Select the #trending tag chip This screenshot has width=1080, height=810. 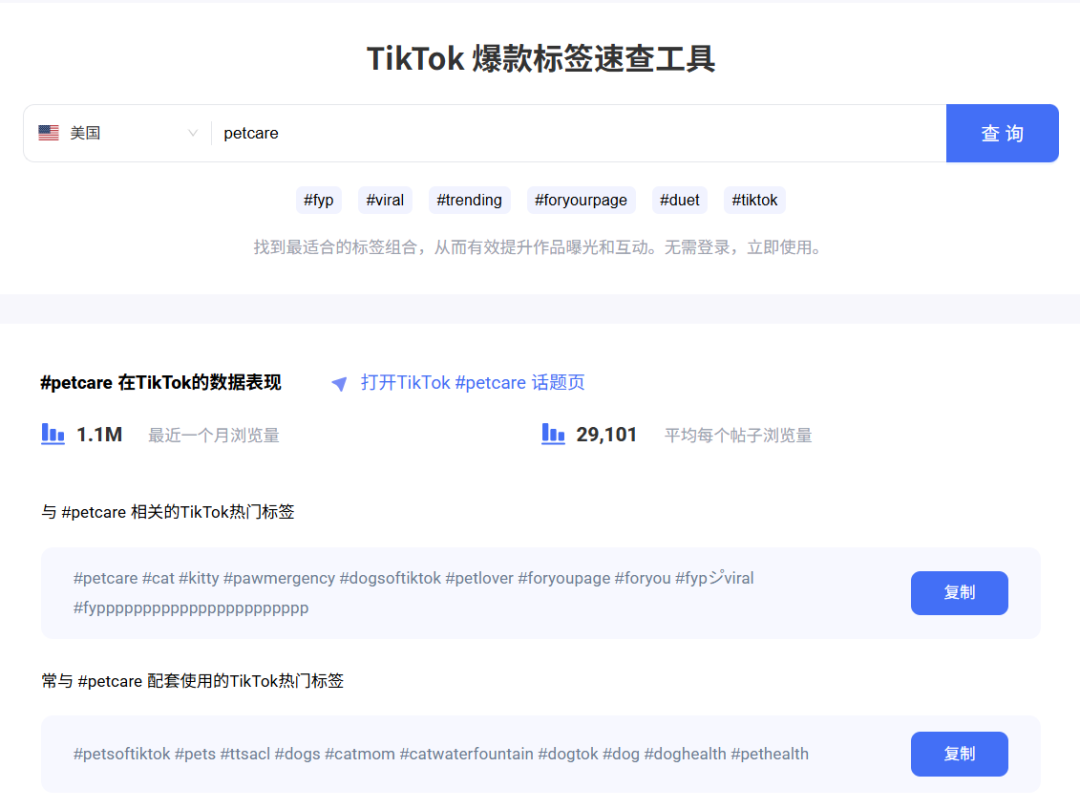pyautogui.click(x=469, y=200)
